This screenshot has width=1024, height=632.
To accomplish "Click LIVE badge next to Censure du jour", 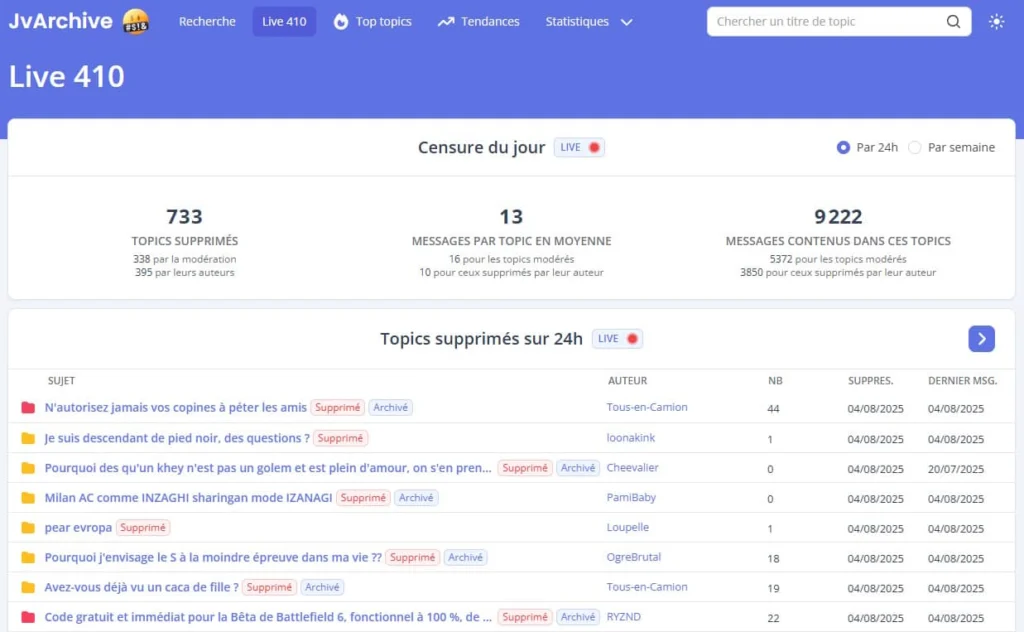I will pos(579,148).
